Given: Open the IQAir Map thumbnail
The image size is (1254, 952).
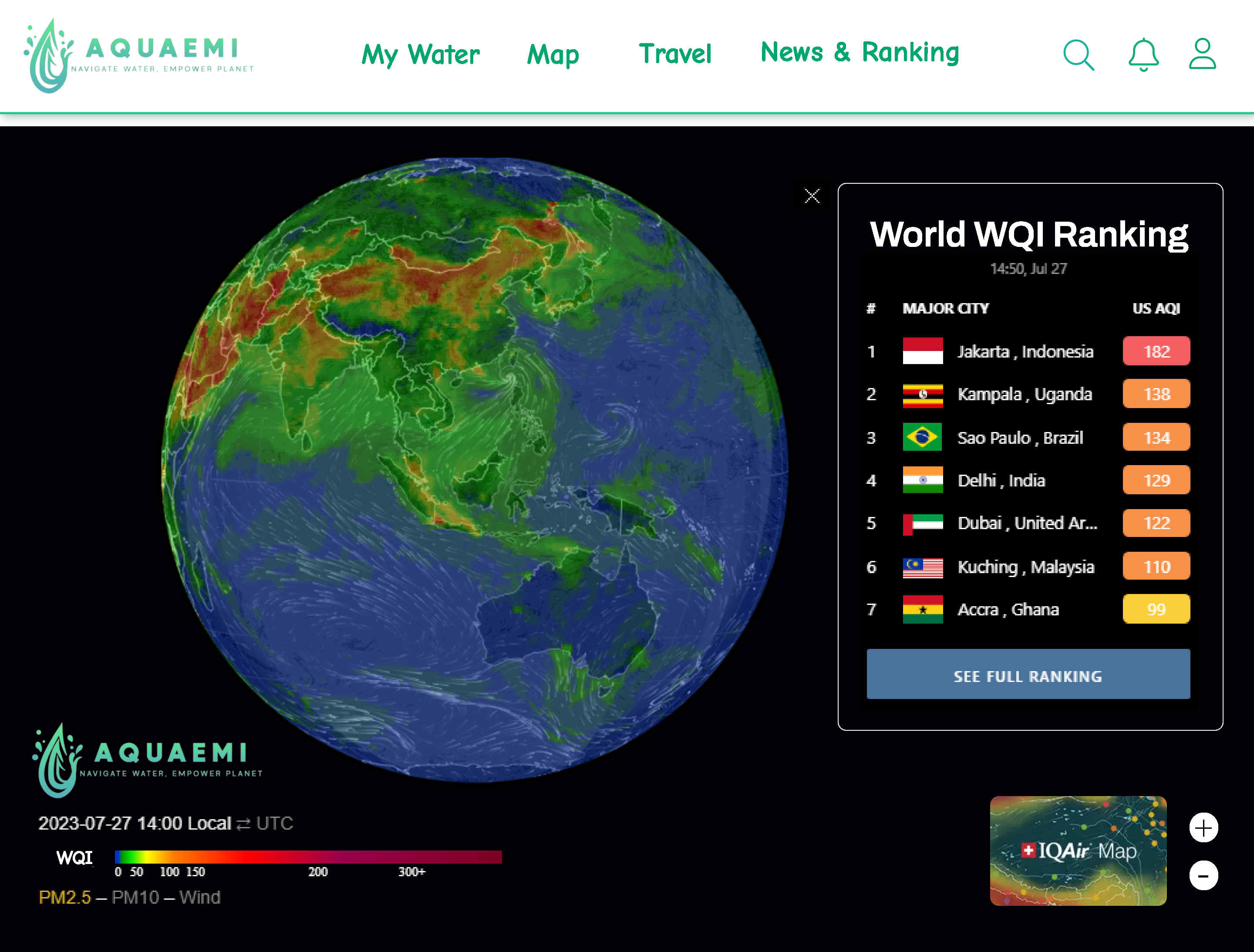Looking at the screenshot, I should pos(1078,851).
